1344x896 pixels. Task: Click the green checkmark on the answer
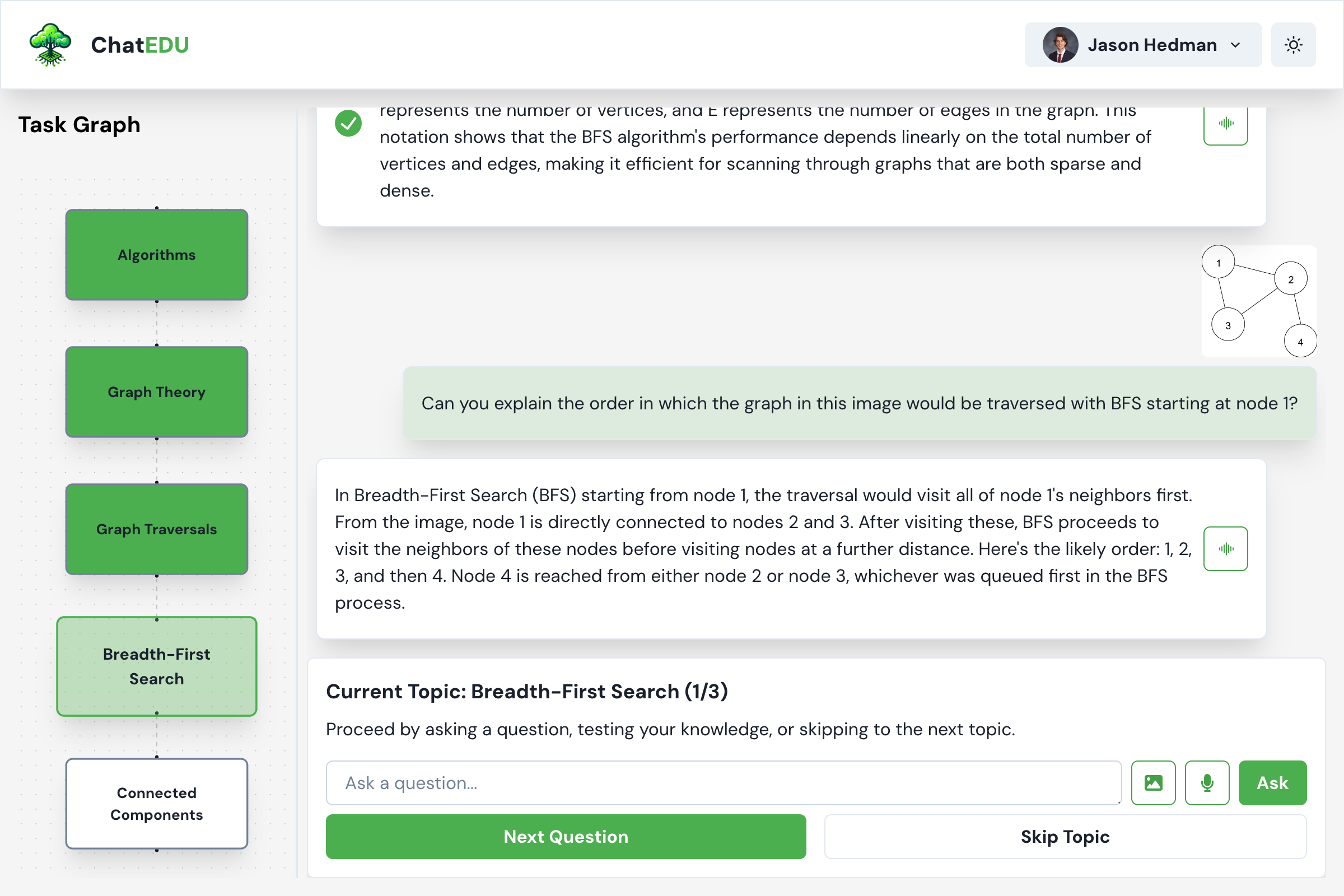pos(348,123)
